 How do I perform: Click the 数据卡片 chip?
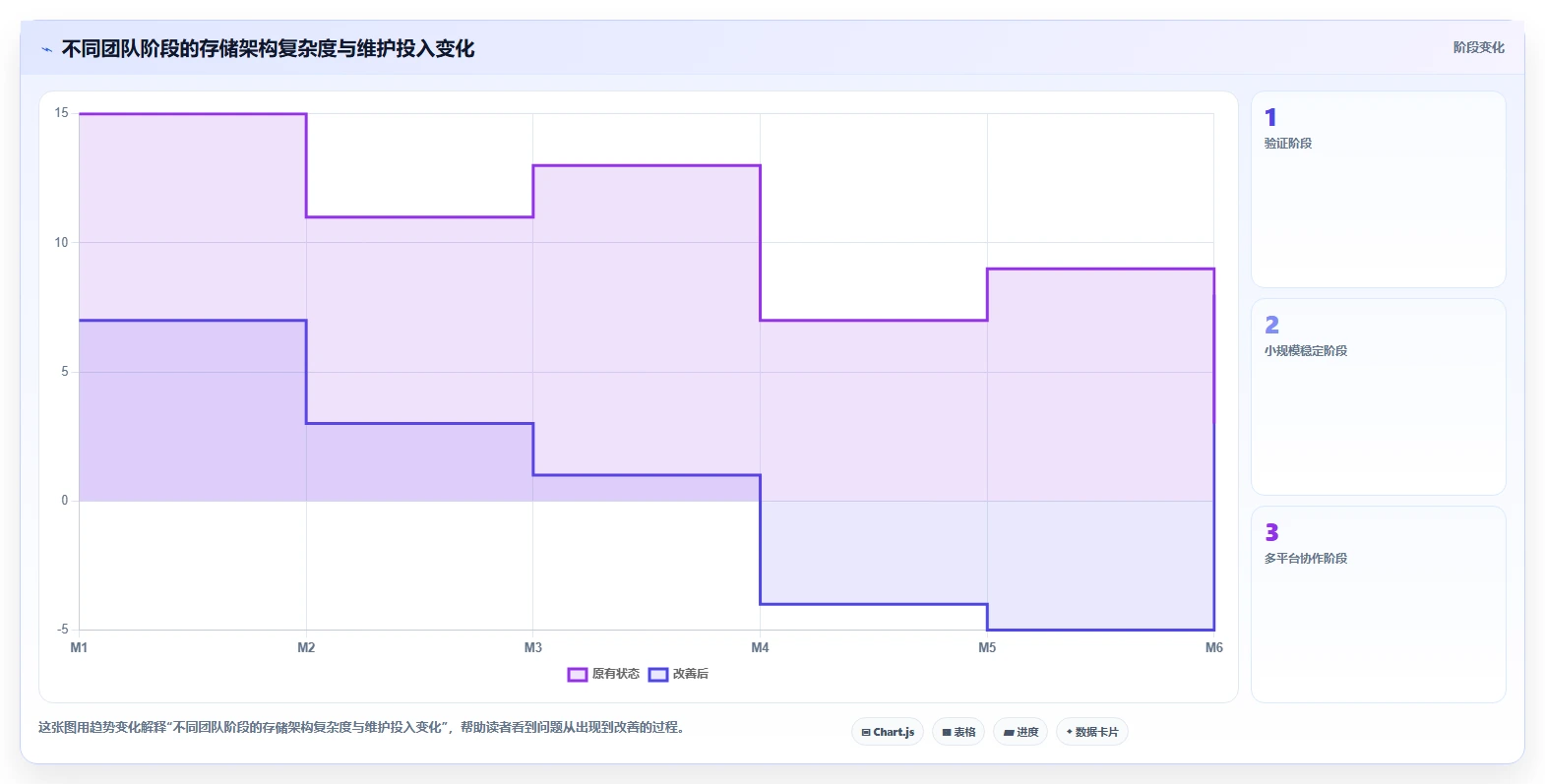(x=1092, y=732)
